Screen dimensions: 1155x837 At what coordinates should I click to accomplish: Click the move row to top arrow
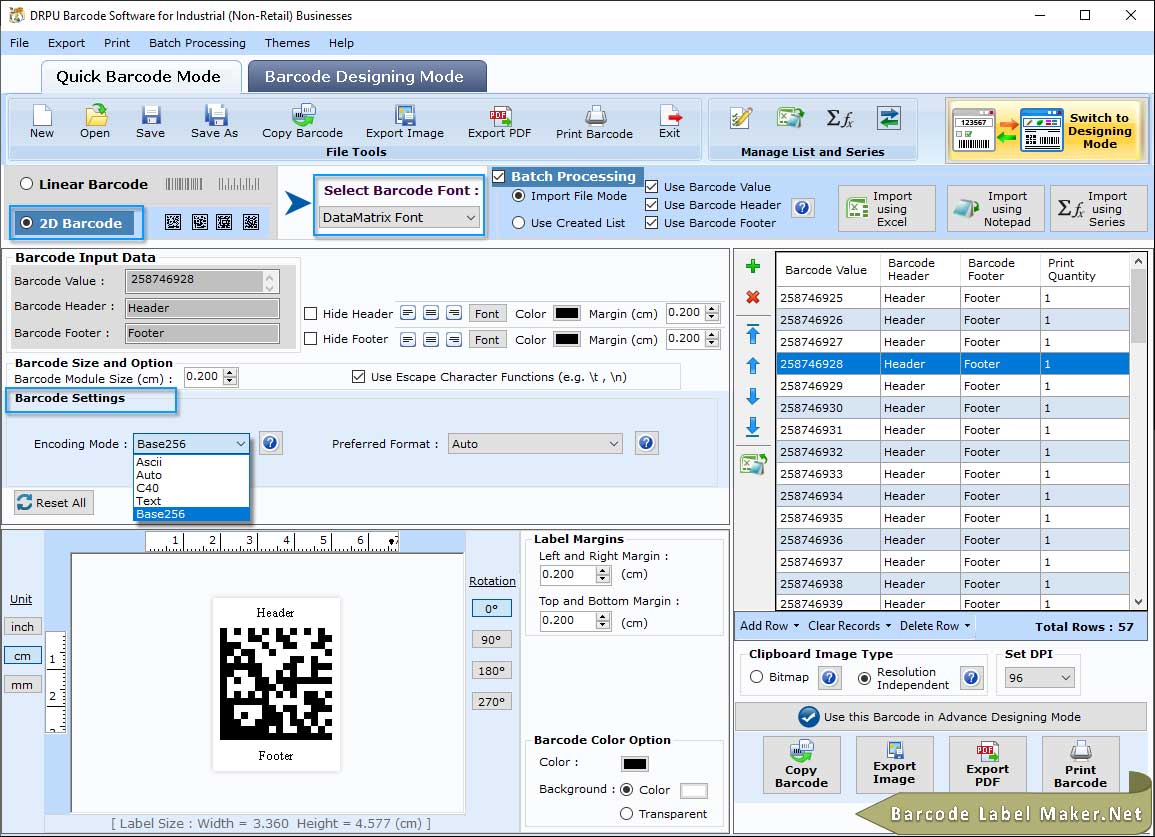753,334
